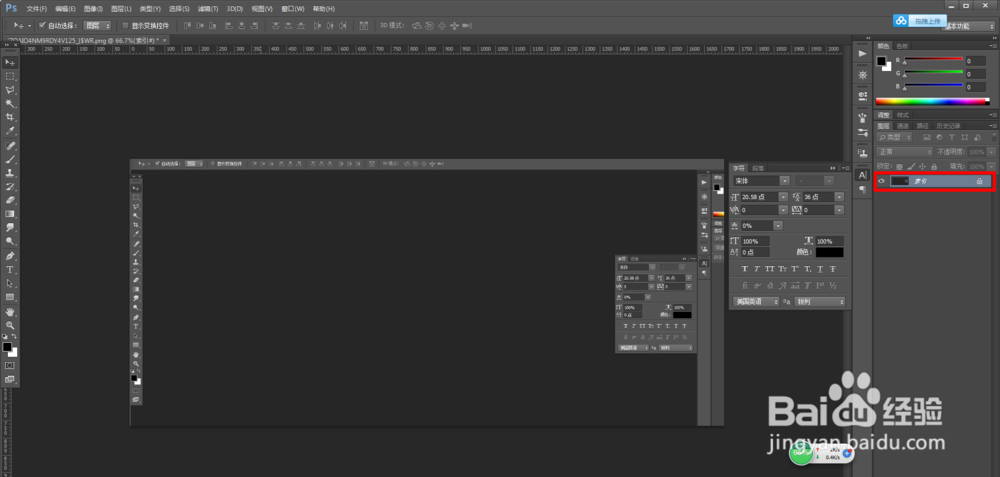Image resolution: width=1000 pixels, height=477 pixels.
Task: Click the 颜色 text color swatch in Character panel
Action: click(x=830, y=253)
